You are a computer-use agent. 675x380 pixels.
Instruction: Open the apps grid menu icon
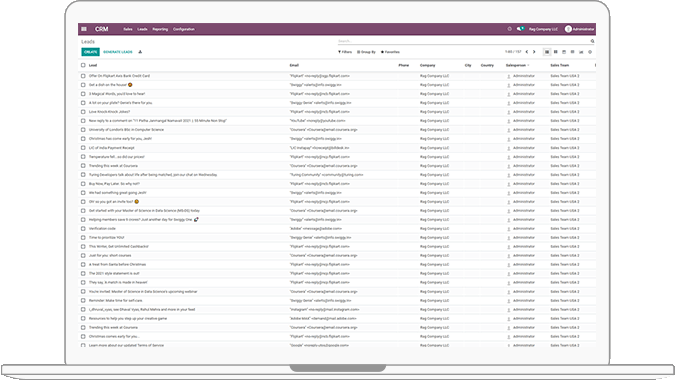tap(84, 29)
